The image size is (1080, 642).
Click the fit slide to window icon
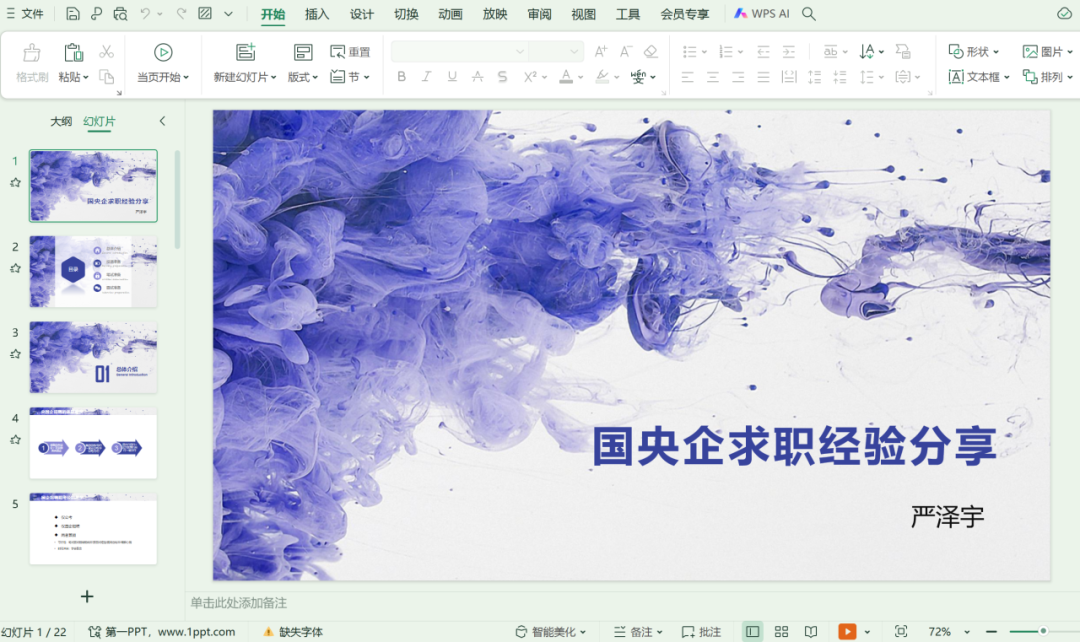pos(901,632)
